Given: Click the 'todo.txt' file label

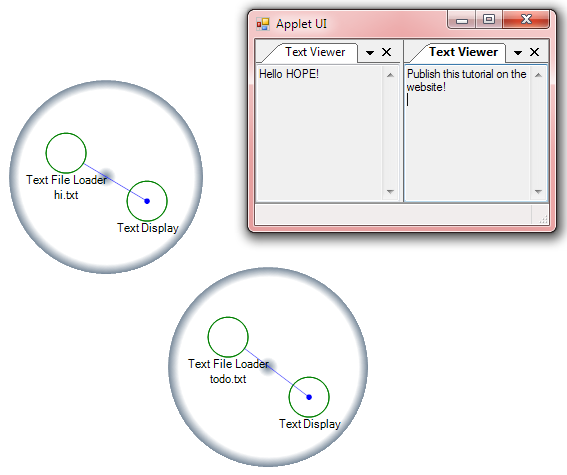Looking at the screenshot, I should click(x=228, y=379).
